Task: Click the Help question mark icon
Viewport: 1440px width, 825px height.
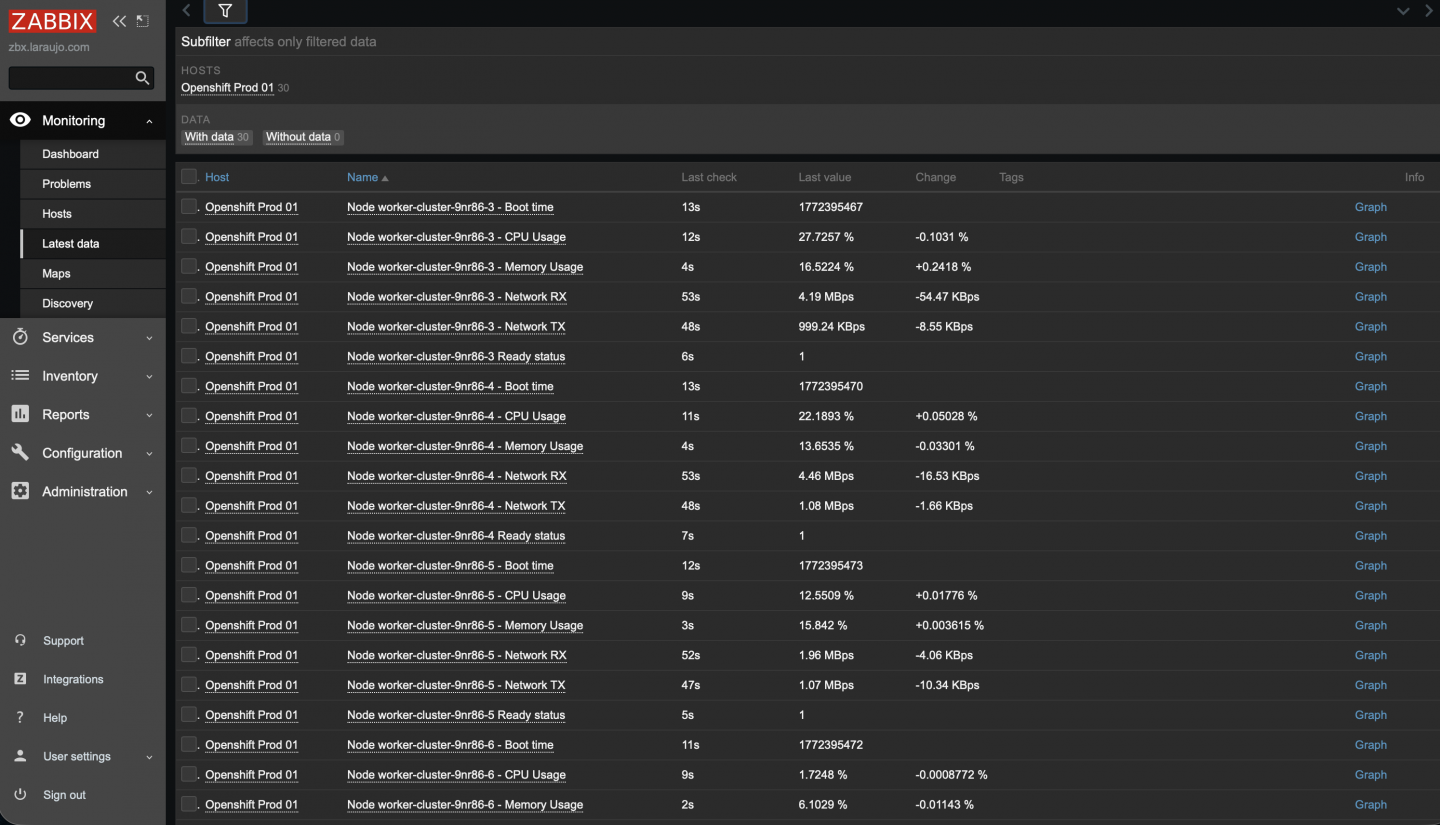Action: coord(20,718)
